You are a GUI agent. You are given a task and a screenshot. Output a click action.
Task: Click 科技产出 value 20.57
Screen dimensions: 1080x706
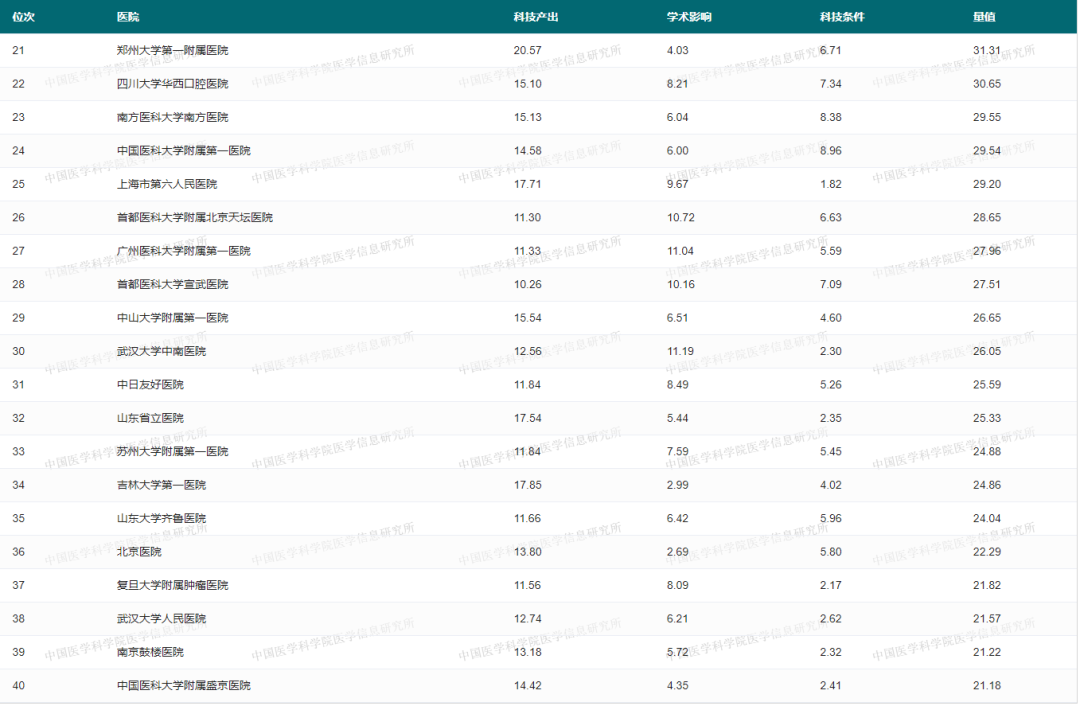click(x=528, y=50)
